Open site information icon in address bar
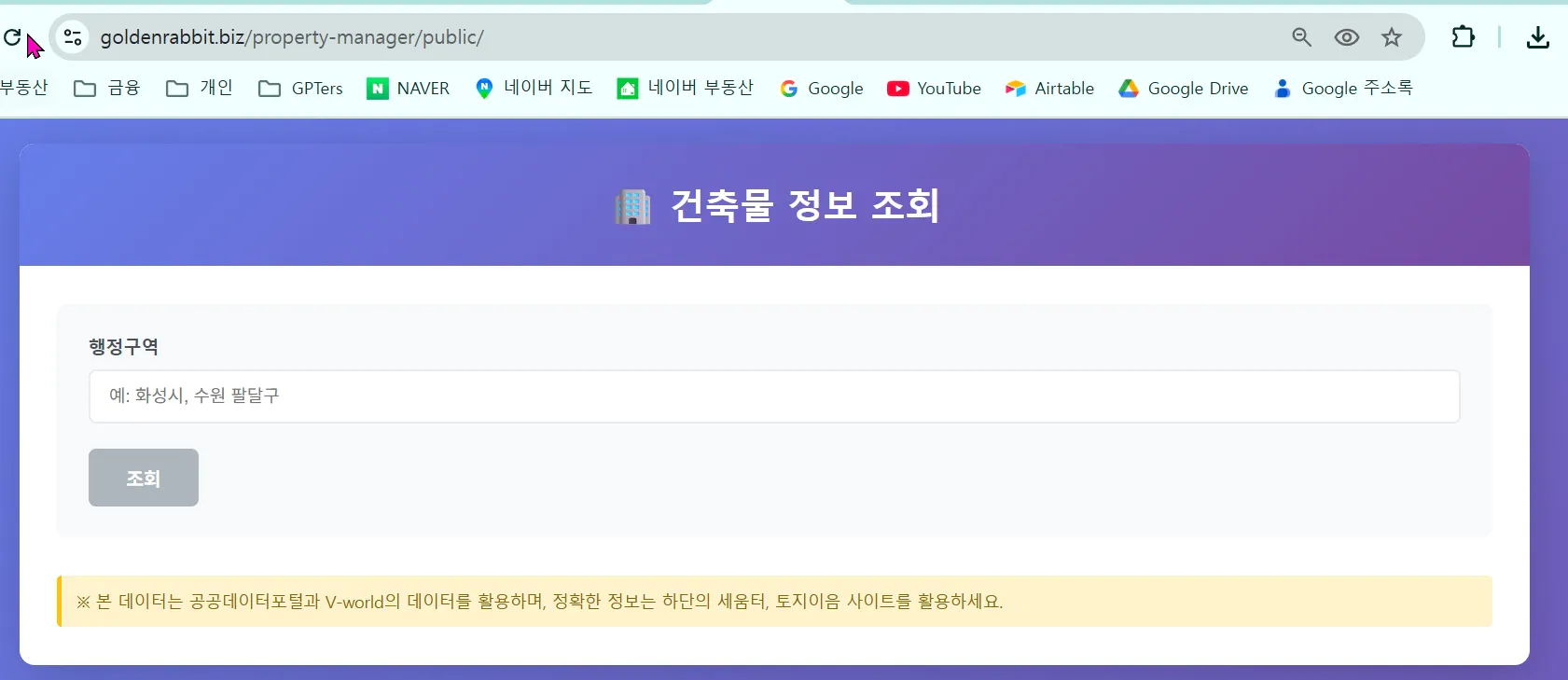1568x680 pixels. 73,37
